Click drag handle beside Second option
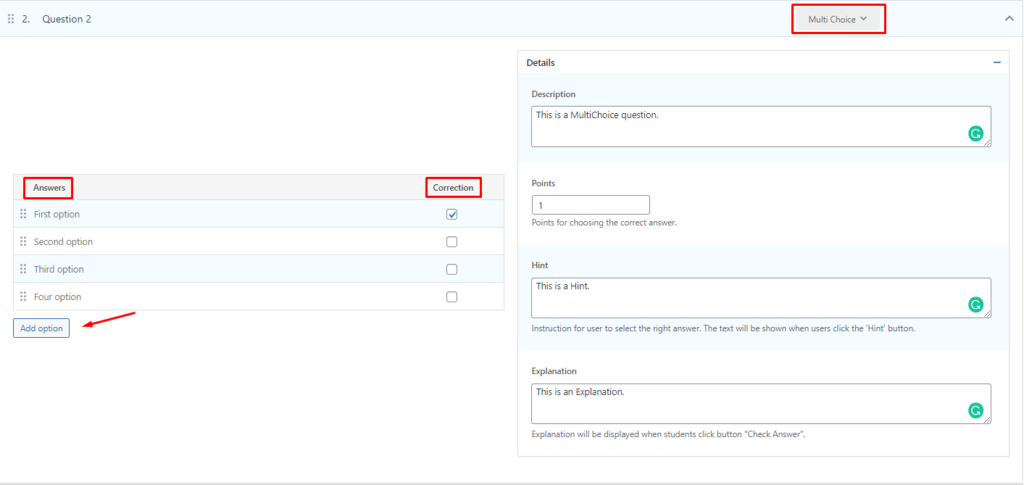This screenshot has width=1024, height=485. pyautogui.click(x=23, y=242)
